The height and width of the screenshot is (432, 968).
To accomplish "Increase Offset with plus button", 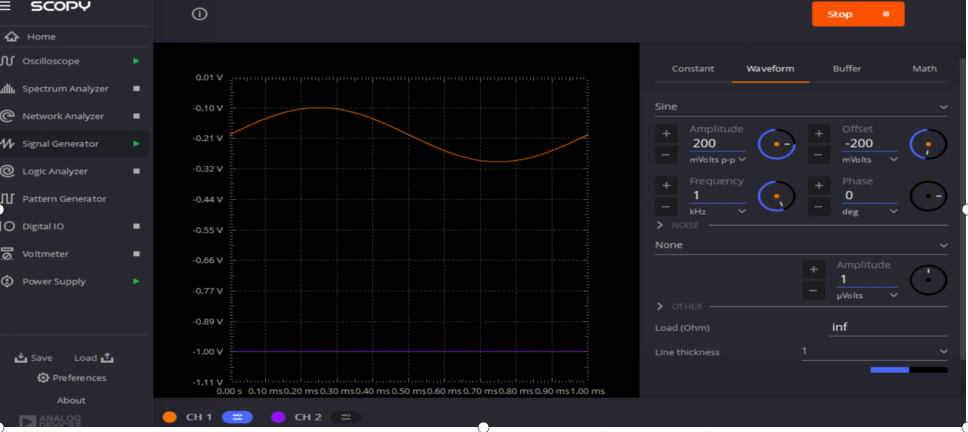I will (x=819, y=133).
